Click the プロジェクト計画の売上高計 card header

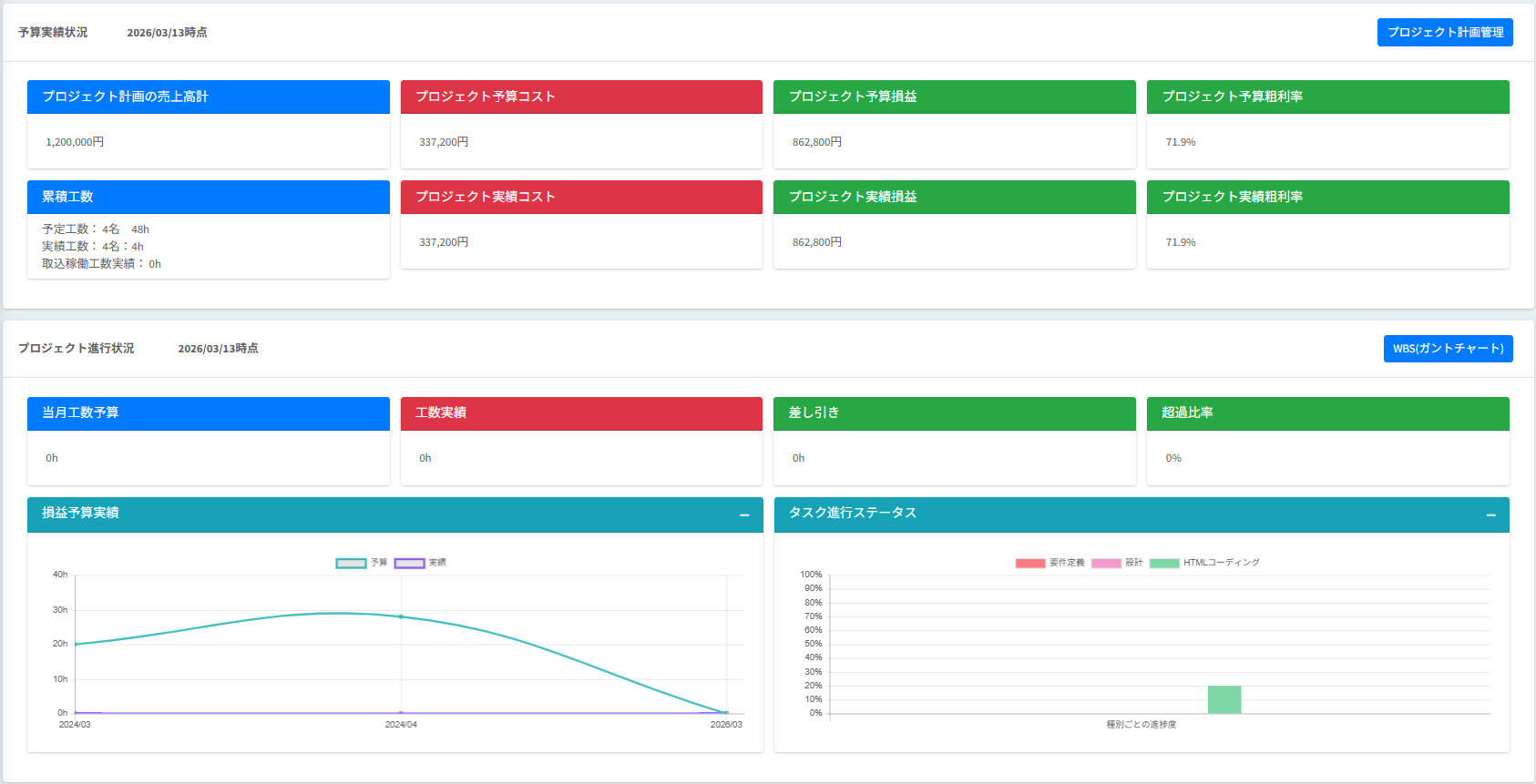208,97
